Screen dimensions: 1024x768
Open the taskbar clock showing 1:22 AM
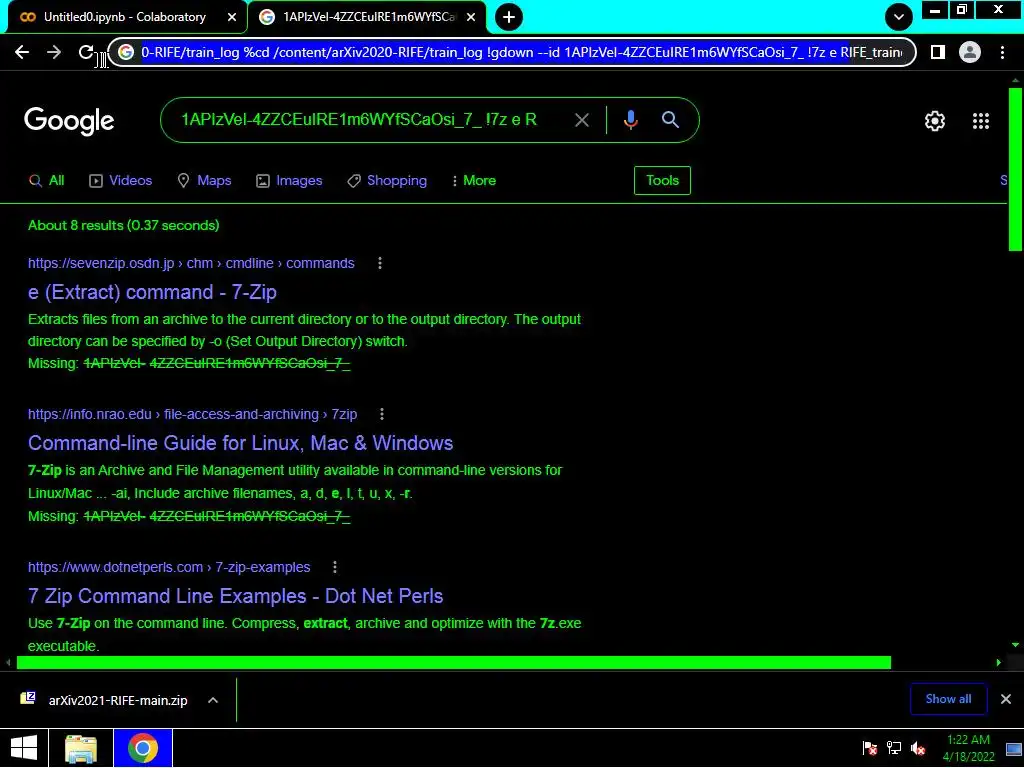(x=968, y=748)
